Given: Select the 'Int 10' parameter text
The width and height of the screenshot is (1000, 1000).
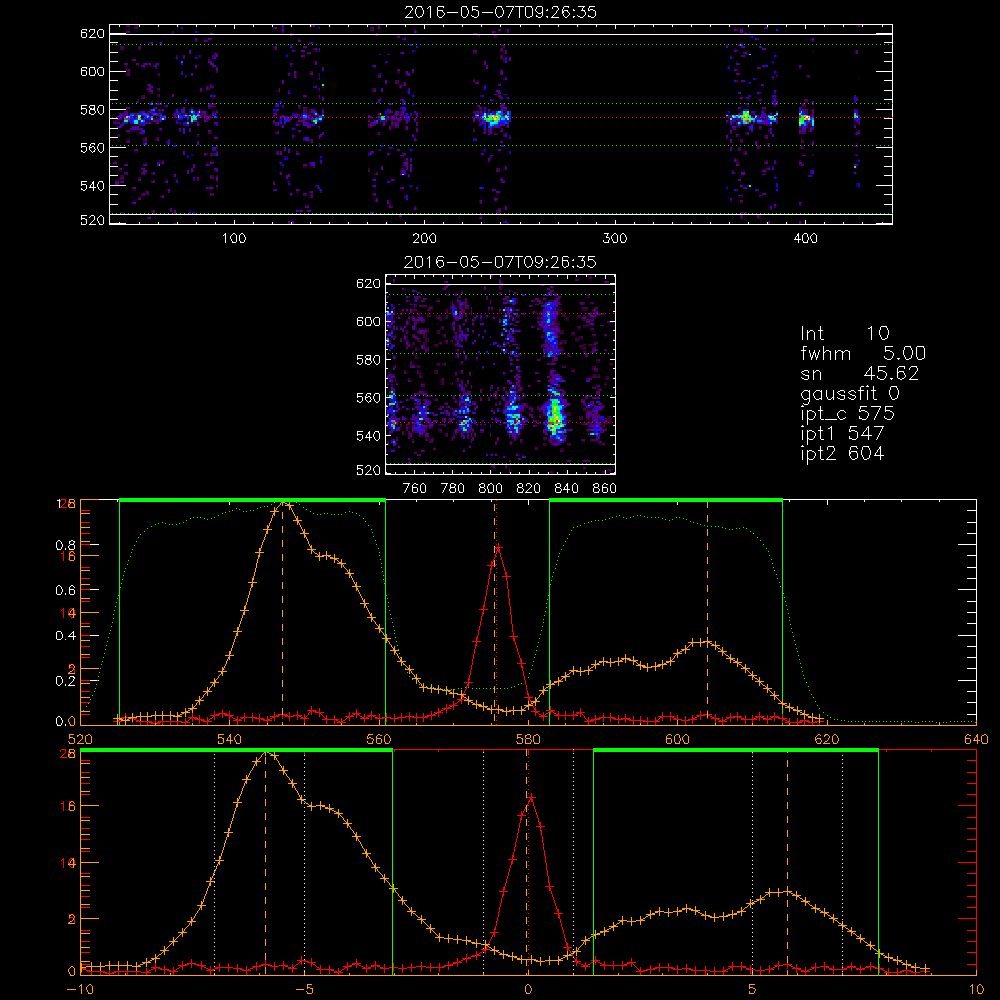Looking at the screenshot, I should point(844,334).
